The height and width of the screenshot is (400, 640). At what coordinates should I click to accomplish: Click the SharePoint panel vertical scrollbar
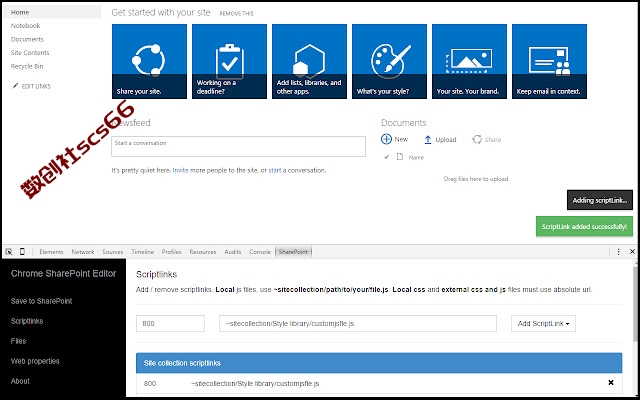[636, 302]
